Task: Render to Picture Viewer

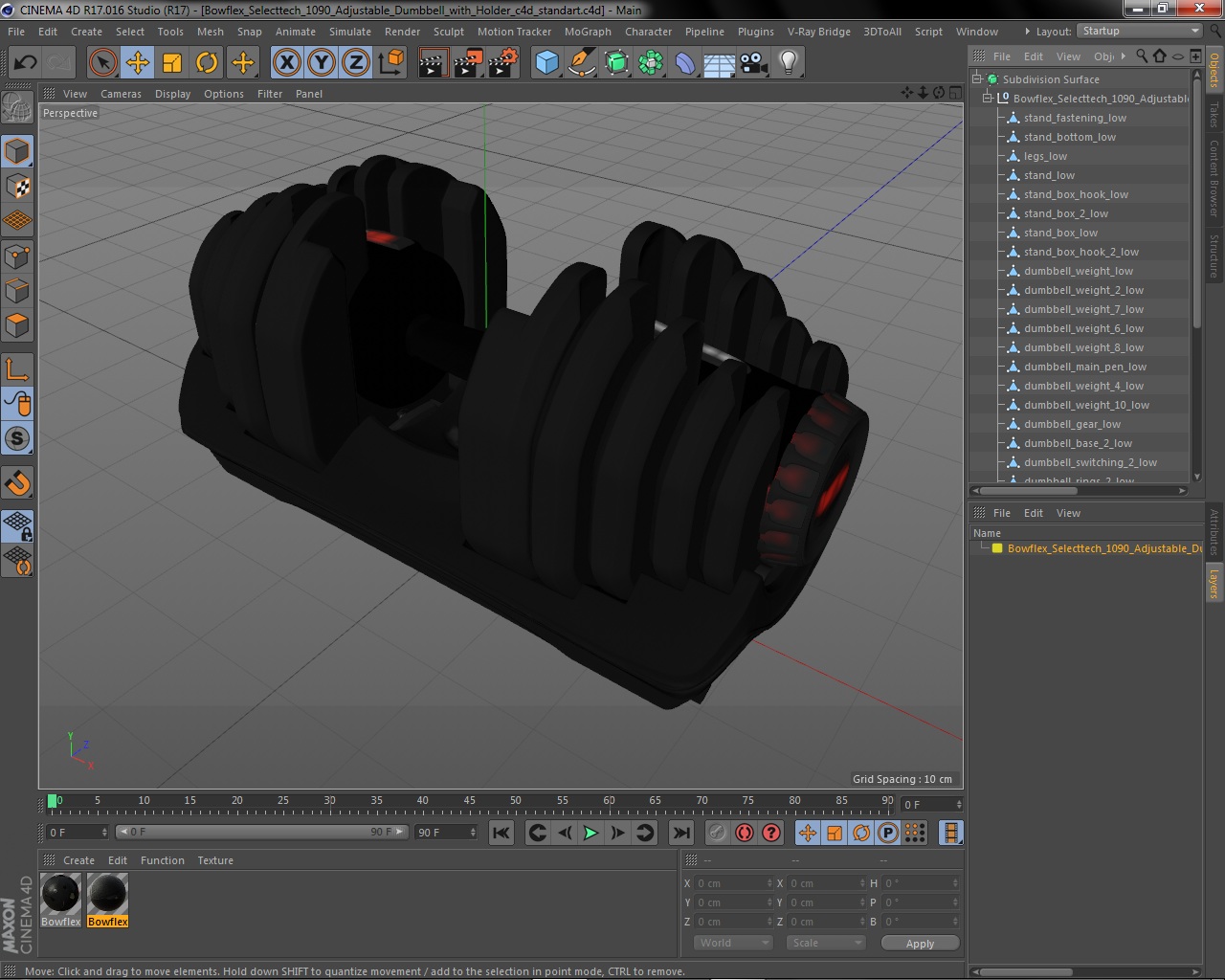Action: click(468, 63)
